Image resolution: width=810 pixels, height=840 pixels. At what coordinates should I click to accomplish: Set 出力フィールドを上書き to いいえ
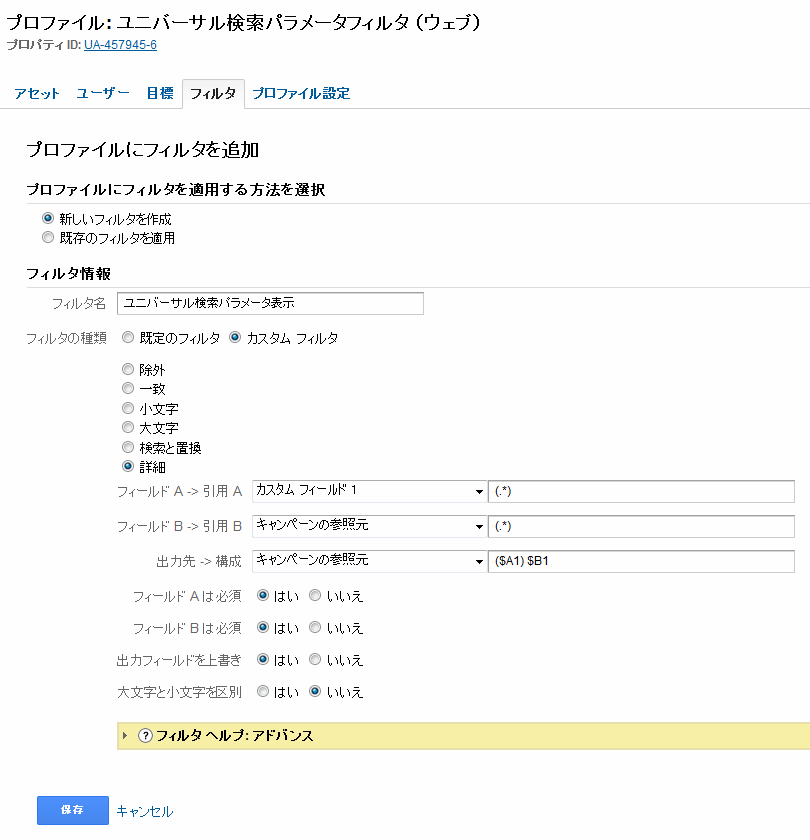pyautogui.click(x=315, y=660)
